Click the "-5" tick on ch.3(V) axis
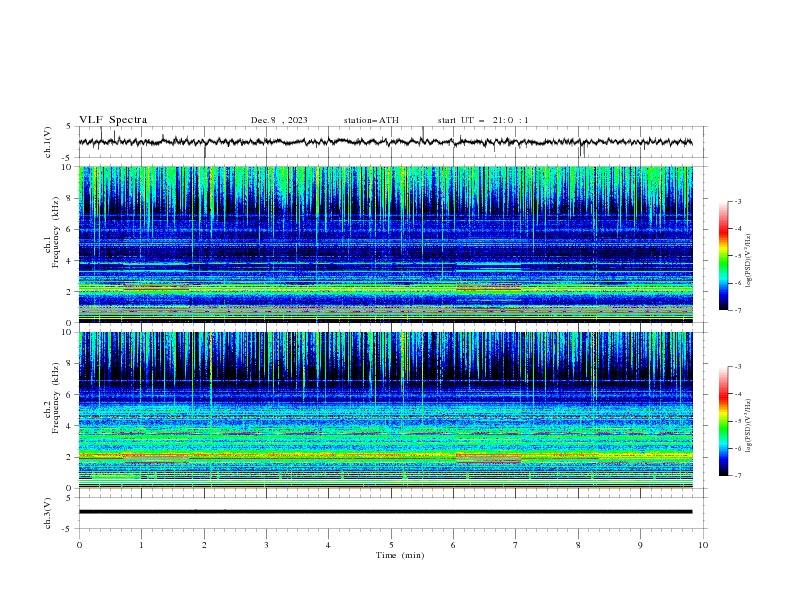 tap(67, 529)
